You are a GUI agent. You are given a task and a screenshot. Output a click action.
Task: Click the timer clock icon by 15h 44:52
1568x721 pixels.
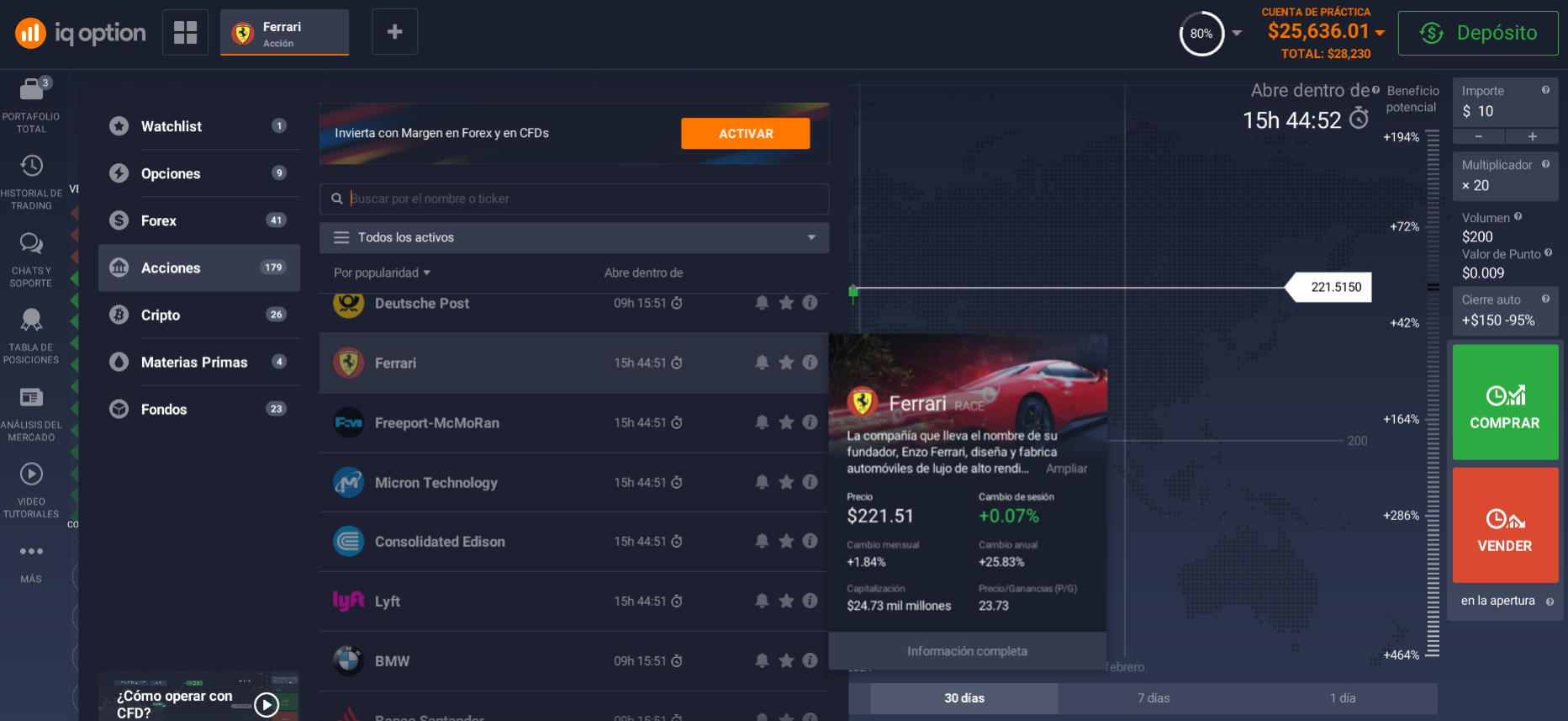(x=1359, y=119)
